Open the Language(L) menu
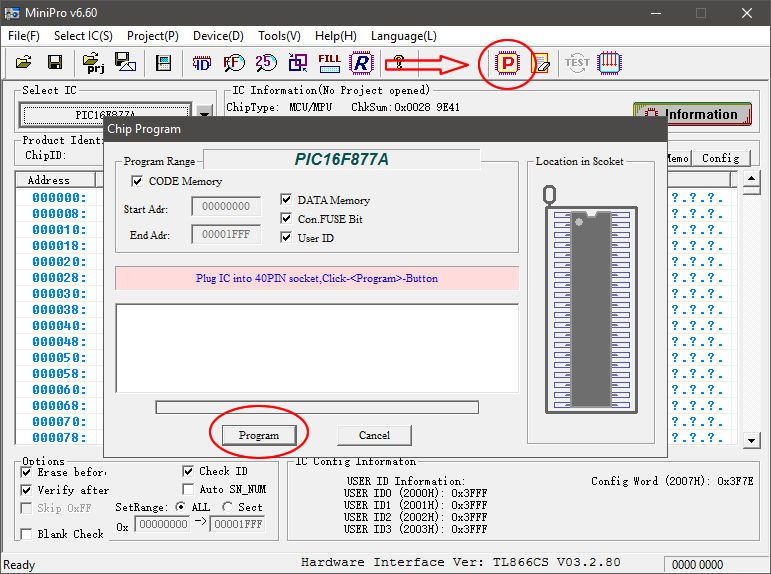The width and height of the screenshot is (771, 574). (404, 36)
